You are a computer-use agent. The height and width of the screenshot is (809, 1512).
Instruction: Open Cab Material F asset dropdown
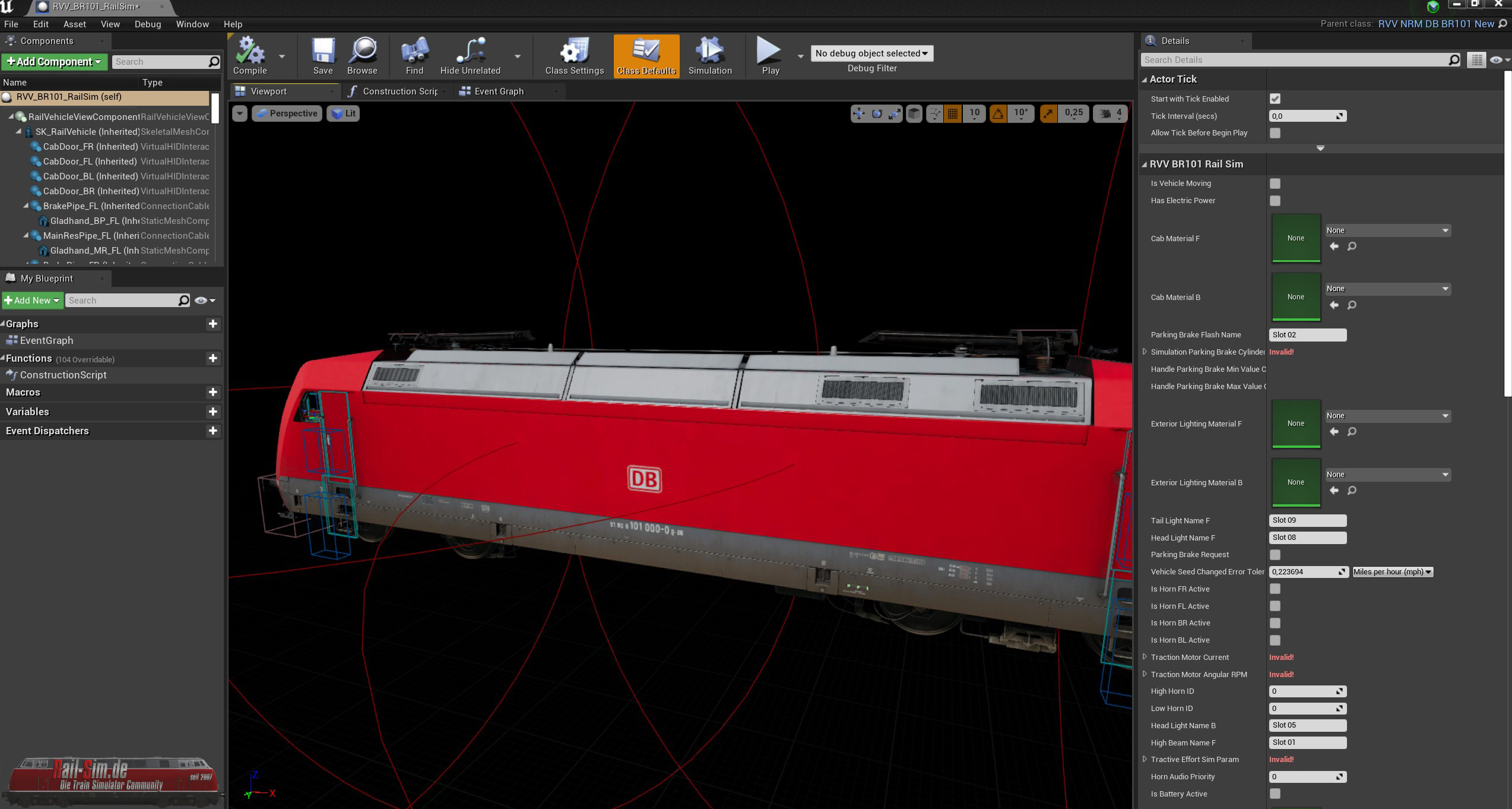tap(1387, 230)
